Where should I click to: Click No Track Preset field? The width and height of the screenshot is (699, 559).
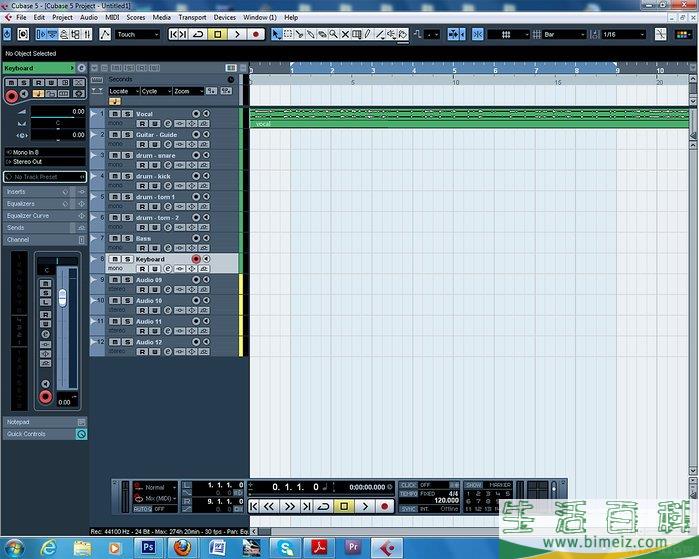(45, 177)
